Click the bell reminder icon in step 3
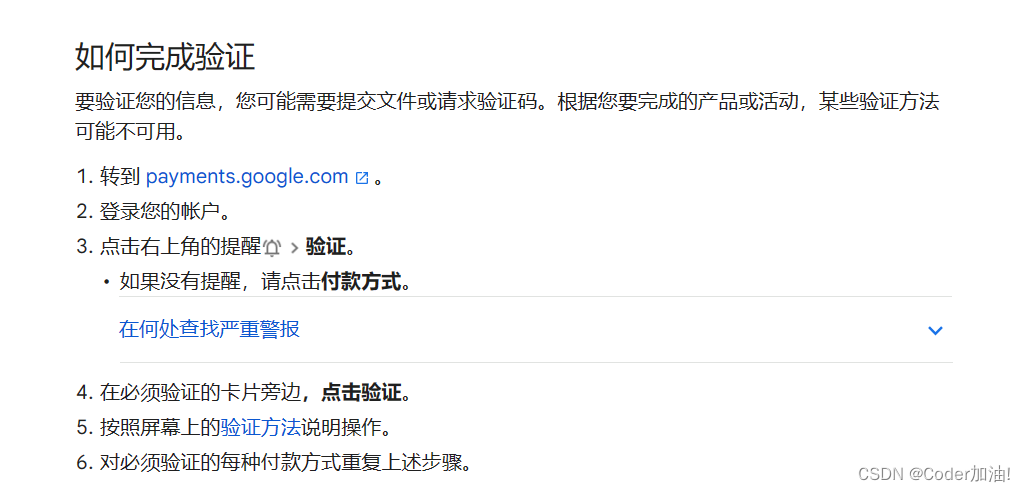The height and width of the screenshot is (492, 1025). pos(273,248)
